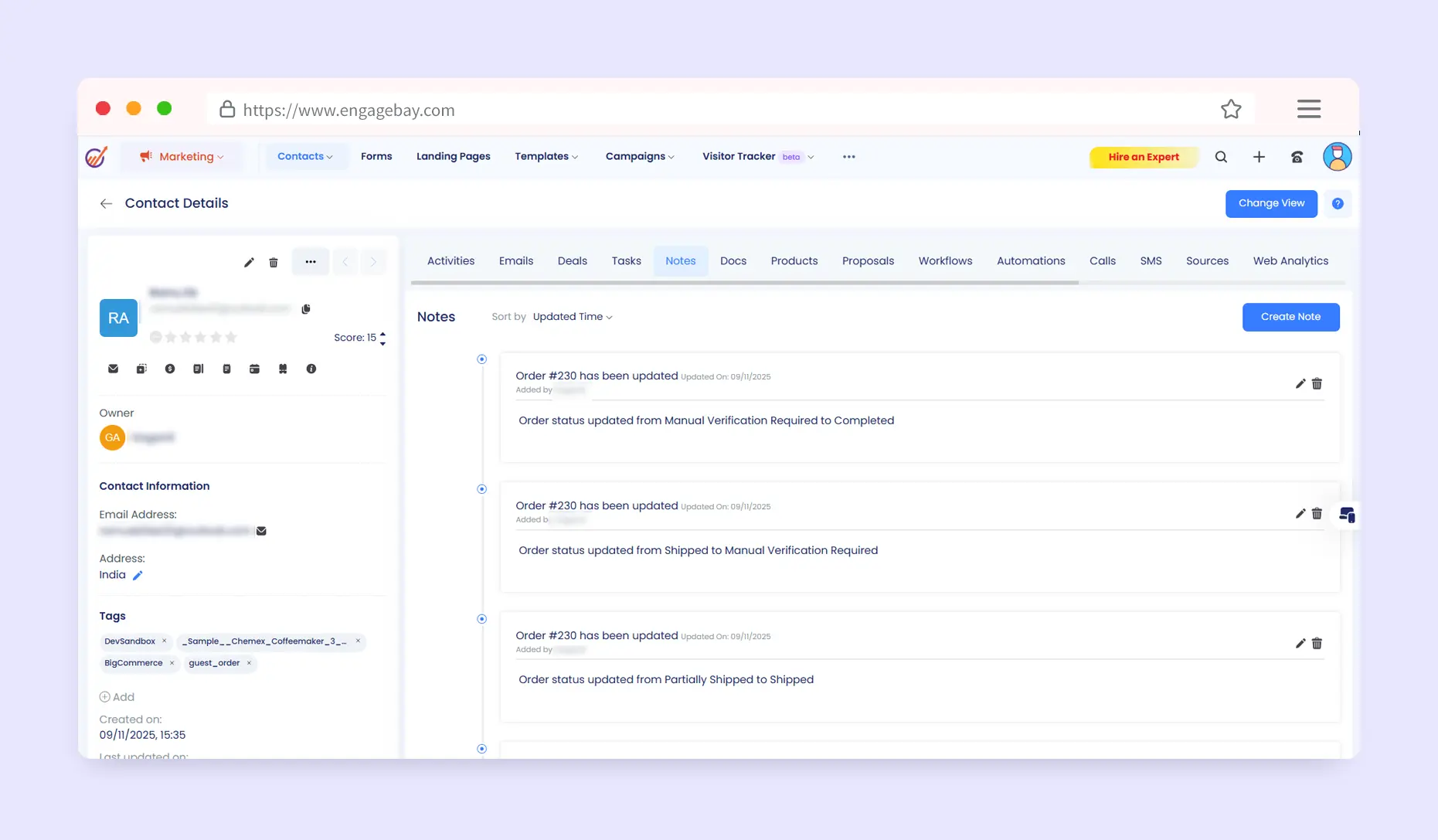This screenshot has height=840, width=1438.
Task: Click the Create Note button
Action: click(1290, 317)
